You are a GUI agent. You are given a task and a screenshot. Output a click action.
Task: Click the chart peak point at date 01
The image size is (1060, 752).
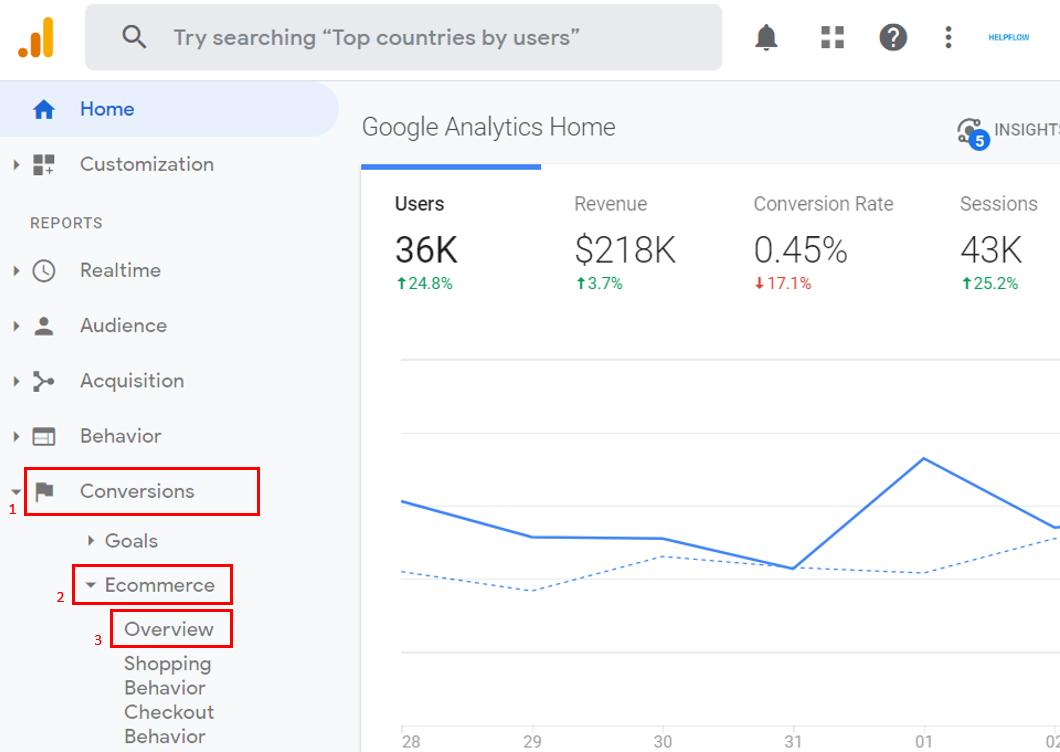point(923,459)
